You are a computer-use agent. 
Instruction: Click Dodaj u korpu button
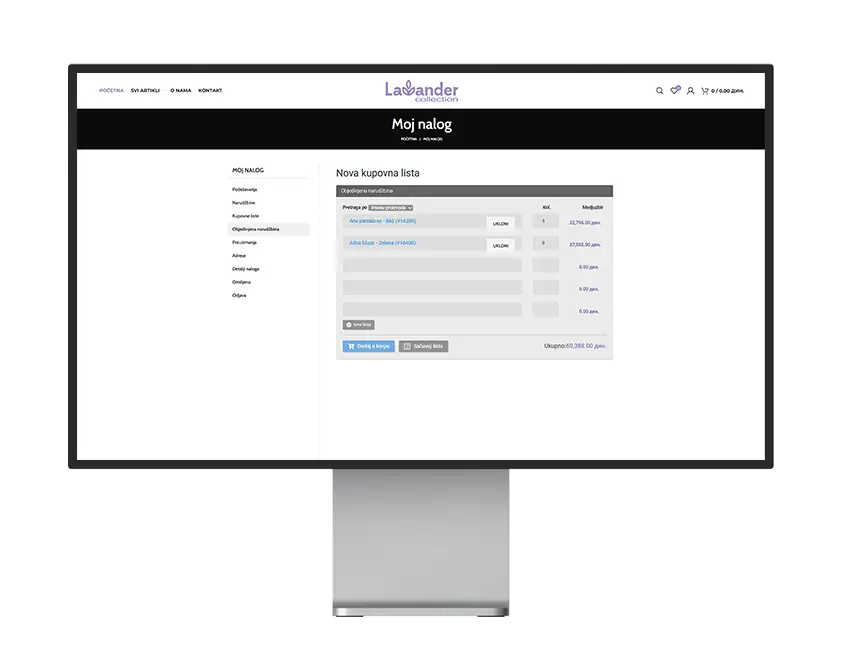click(368, 346)
